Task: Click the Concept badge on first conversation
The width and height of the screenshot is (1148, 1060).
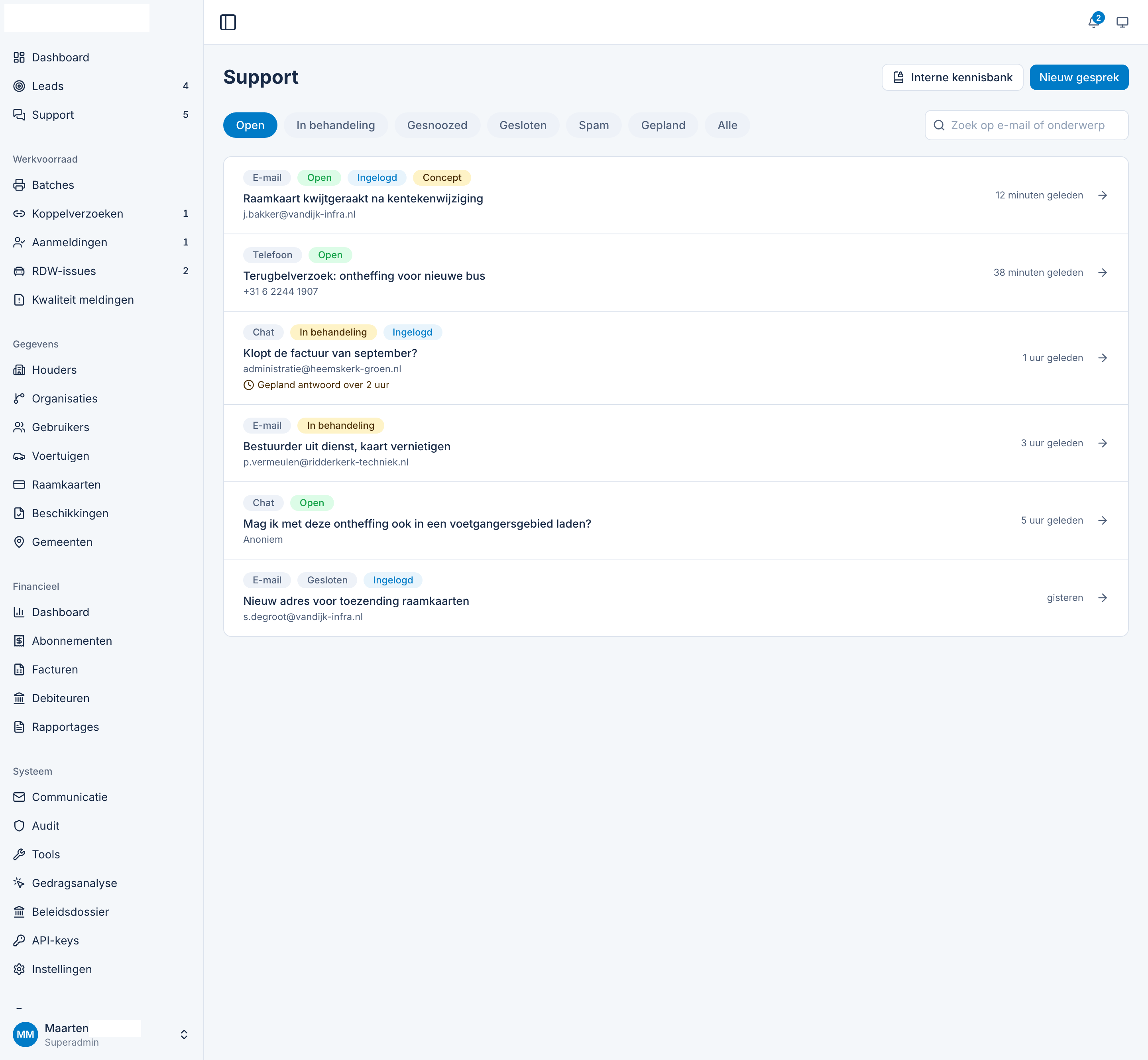Action: (x=442, y=178)
